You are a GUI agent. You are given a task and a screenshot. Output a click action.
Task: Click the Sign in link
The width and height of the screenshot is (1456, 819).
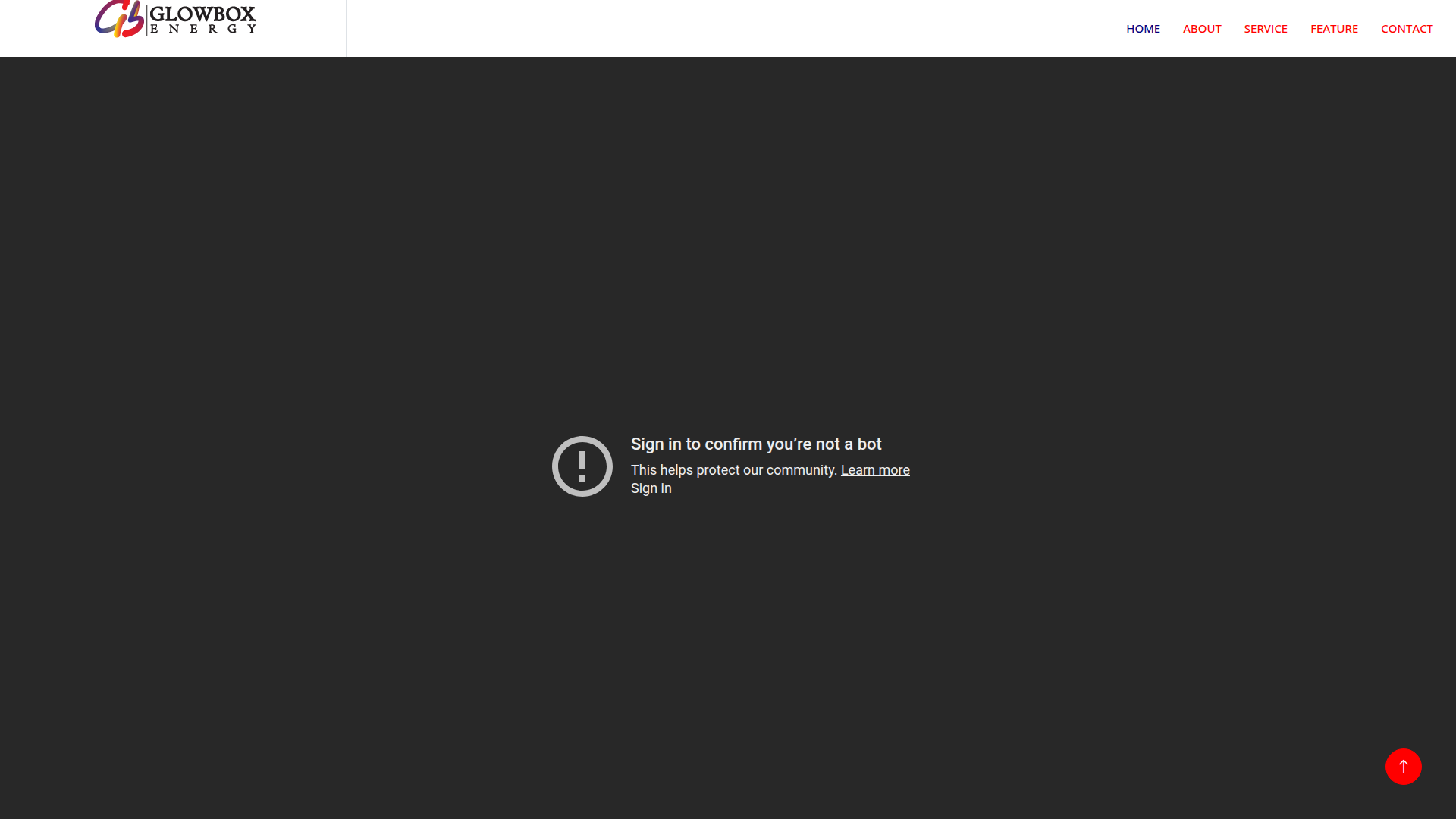651,488
